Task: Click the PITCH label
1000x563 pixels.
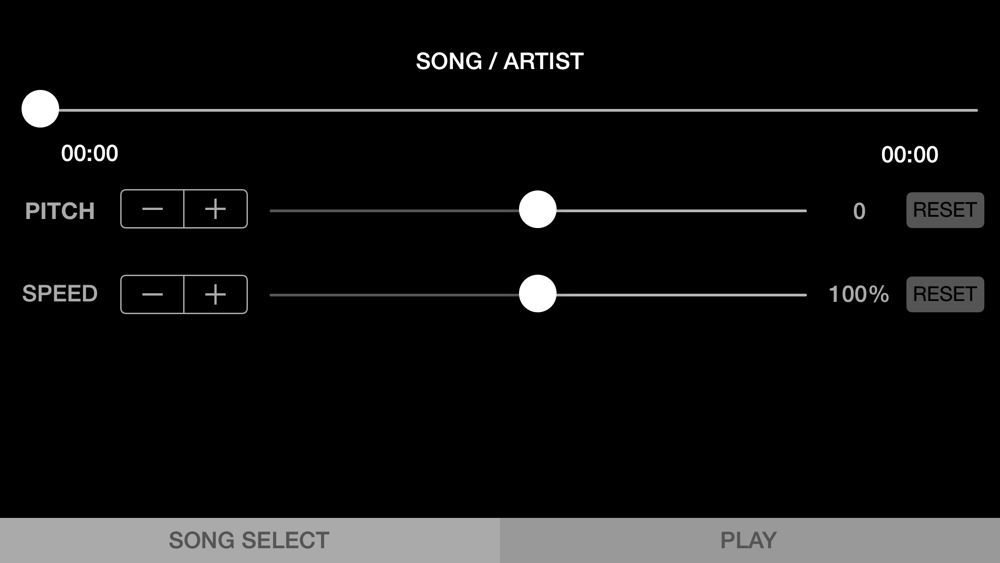Action: tap(60, 211)
